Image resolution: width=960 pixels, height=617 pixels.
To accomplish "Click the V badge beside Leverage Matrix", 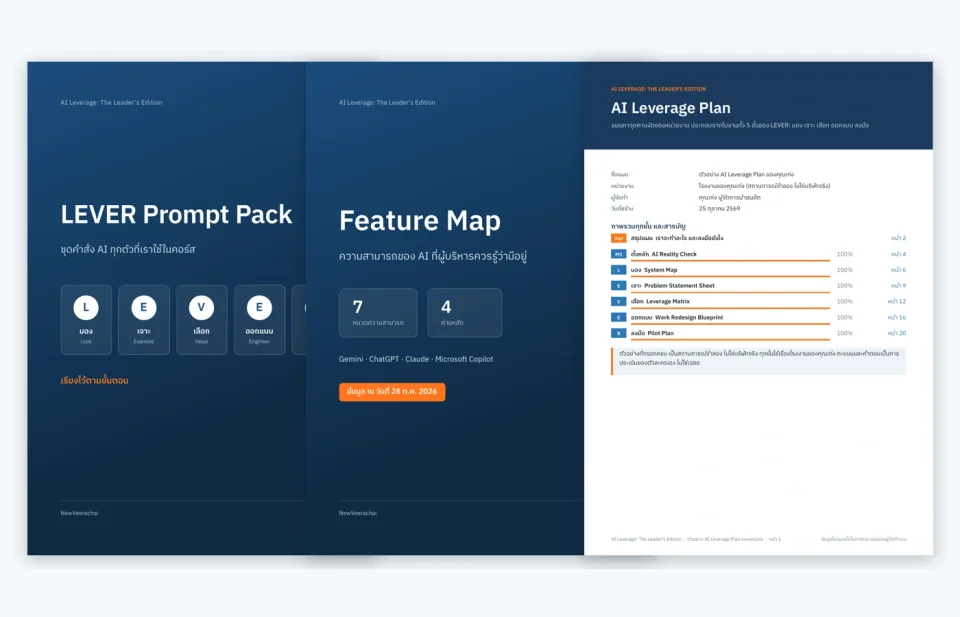I will [x=618, y=302].
